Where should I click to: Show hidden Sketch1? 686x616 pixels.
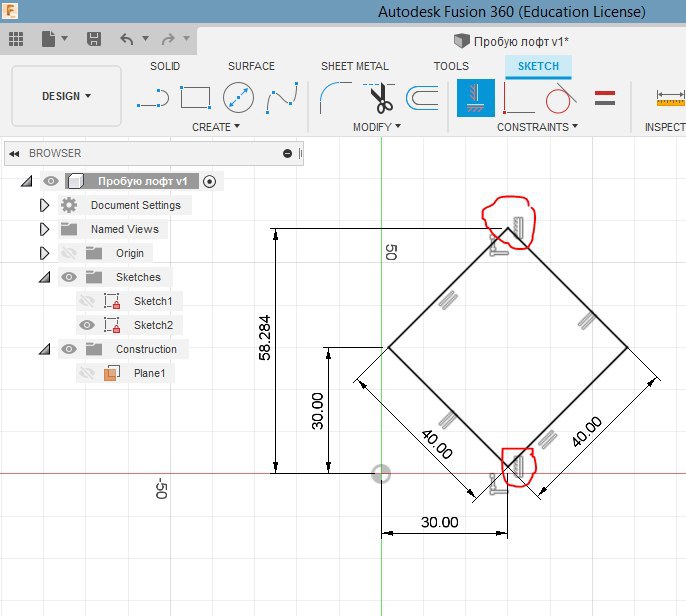pos(87,301)
